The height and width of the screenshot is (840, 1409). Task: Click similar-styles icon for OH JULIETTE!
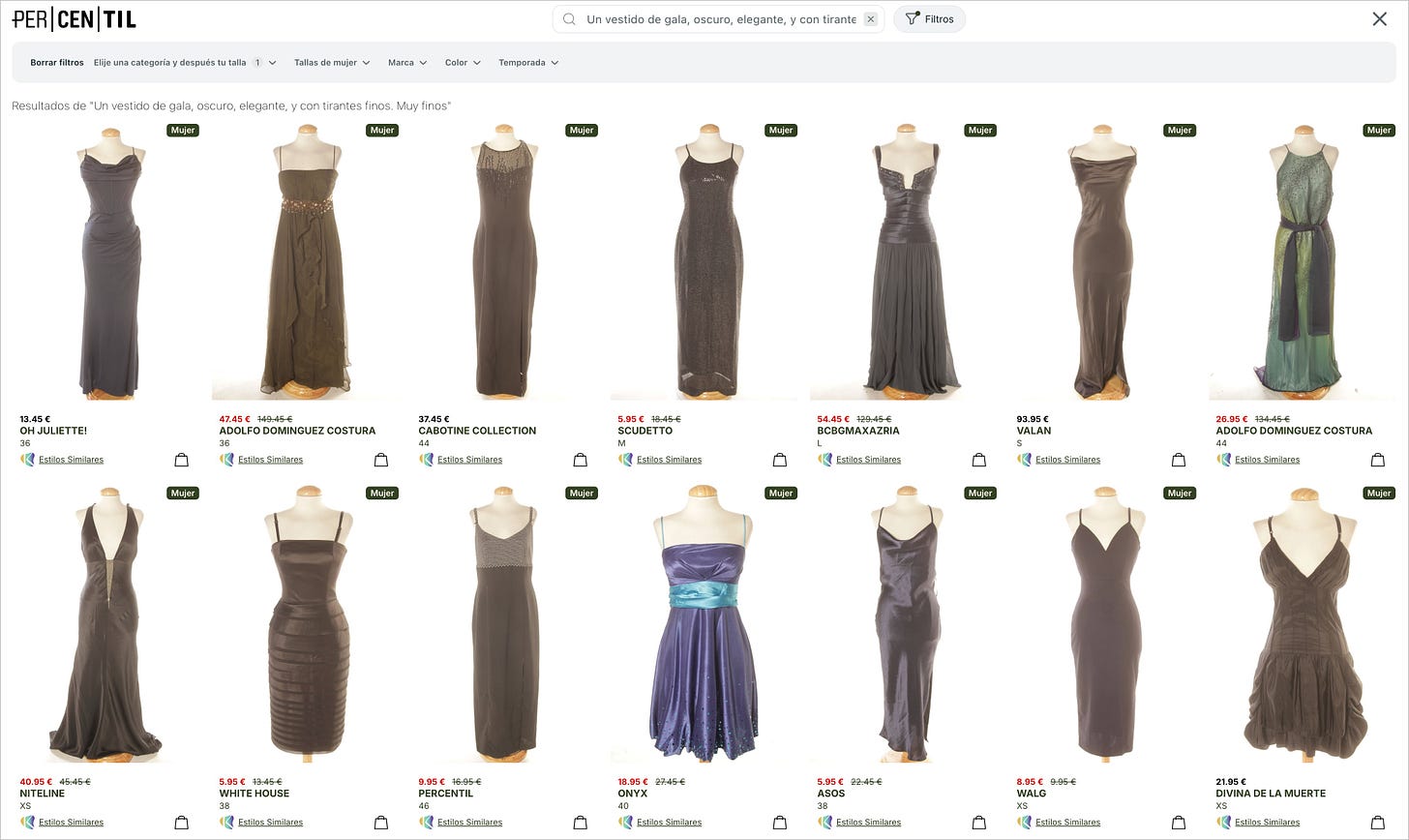pyautogui.click(x=27, y=460)
